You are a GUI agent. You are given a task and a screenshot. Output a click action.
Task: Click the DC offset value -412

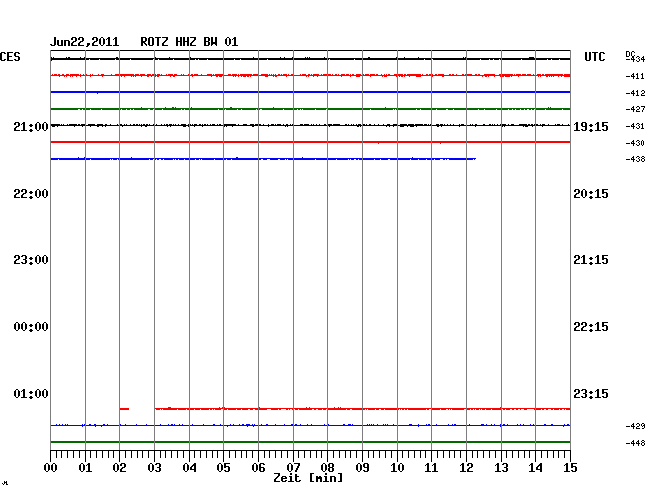point(635,93)
